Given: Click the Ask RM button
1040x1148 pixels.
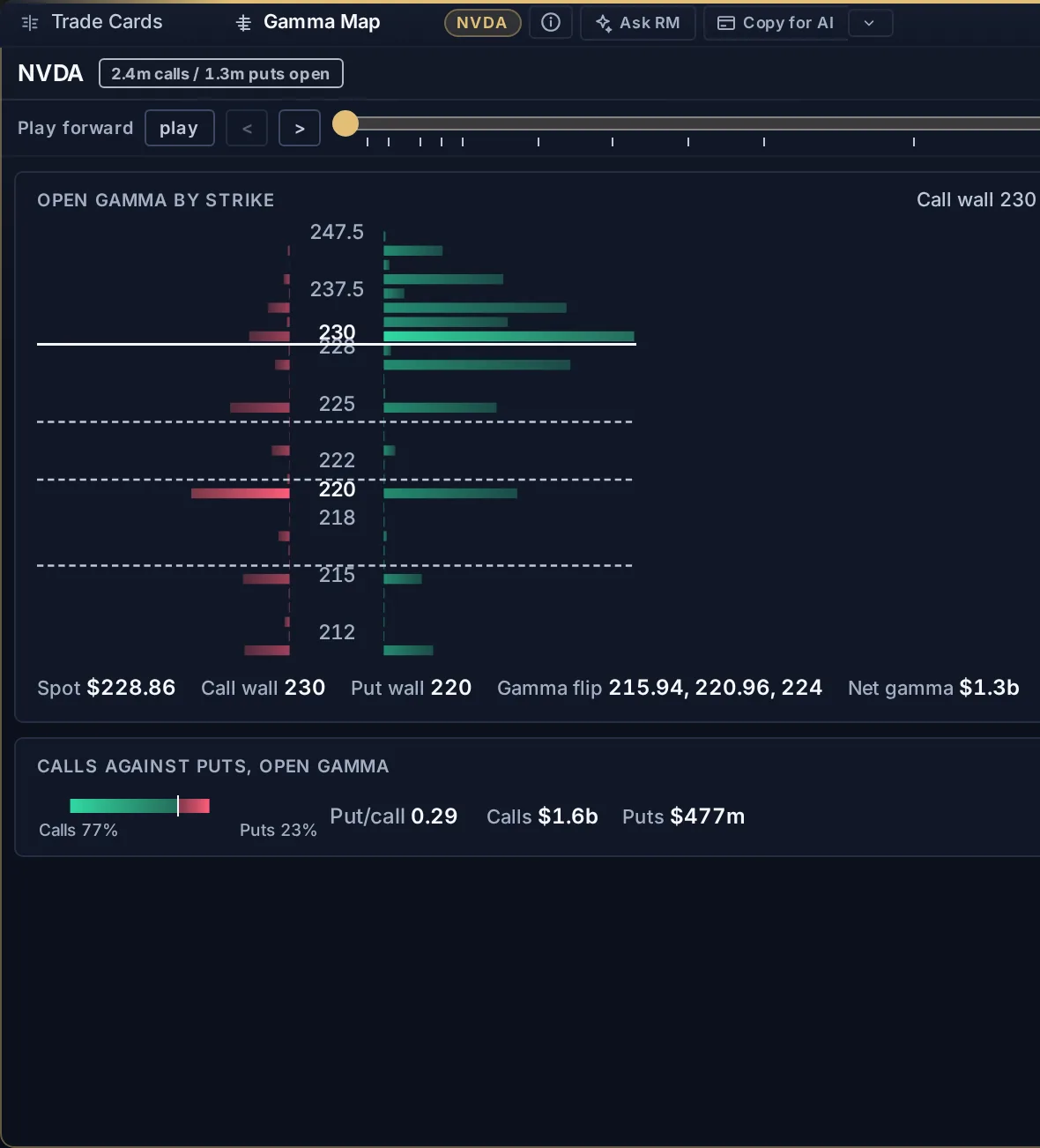Looking at the screenshot, I should [x=638, y=23].
